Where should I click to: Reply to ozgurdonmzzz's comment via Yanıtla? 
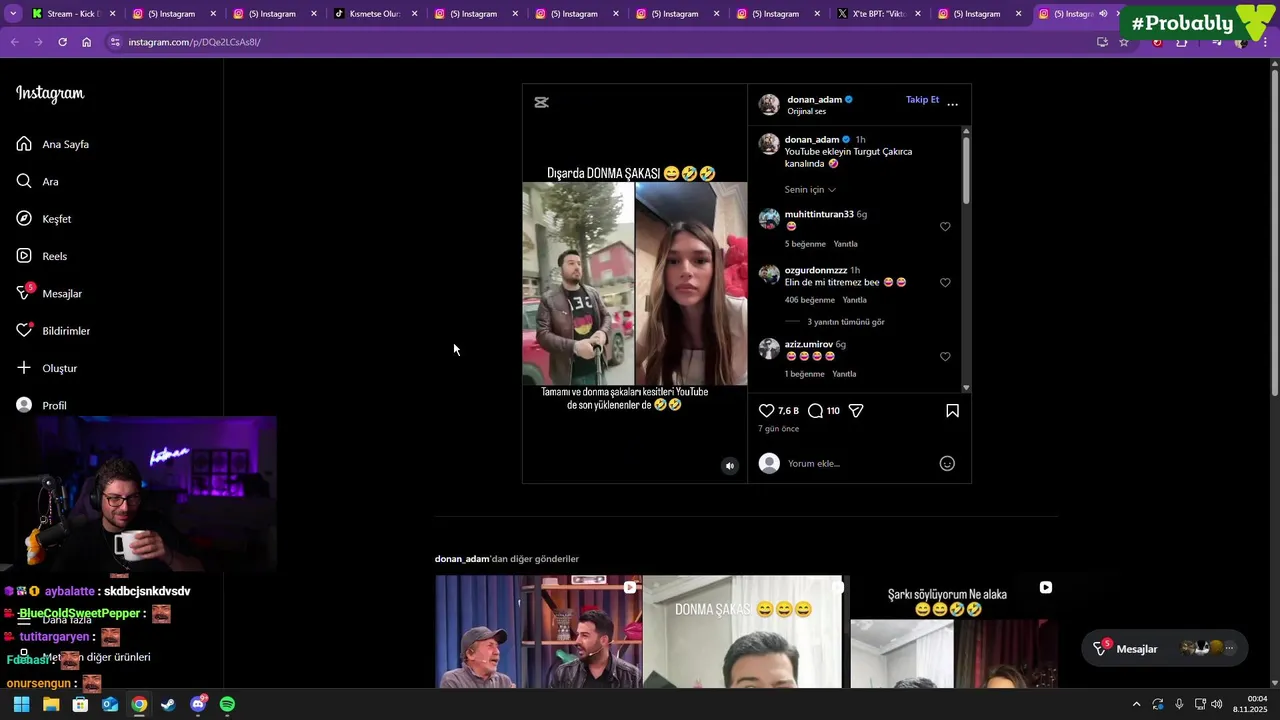pyautogui.click(x=854, y=300)
